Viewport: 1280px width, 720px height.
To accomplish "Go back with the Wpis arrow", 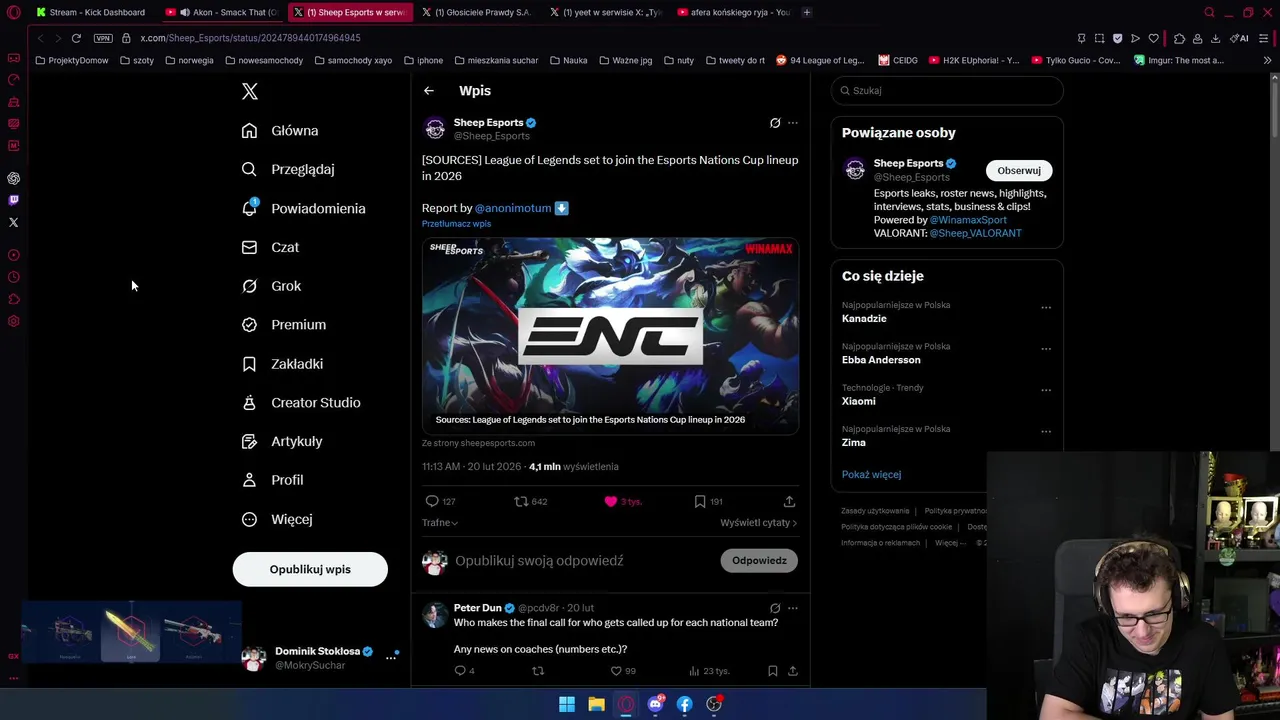I will point(429,91).
